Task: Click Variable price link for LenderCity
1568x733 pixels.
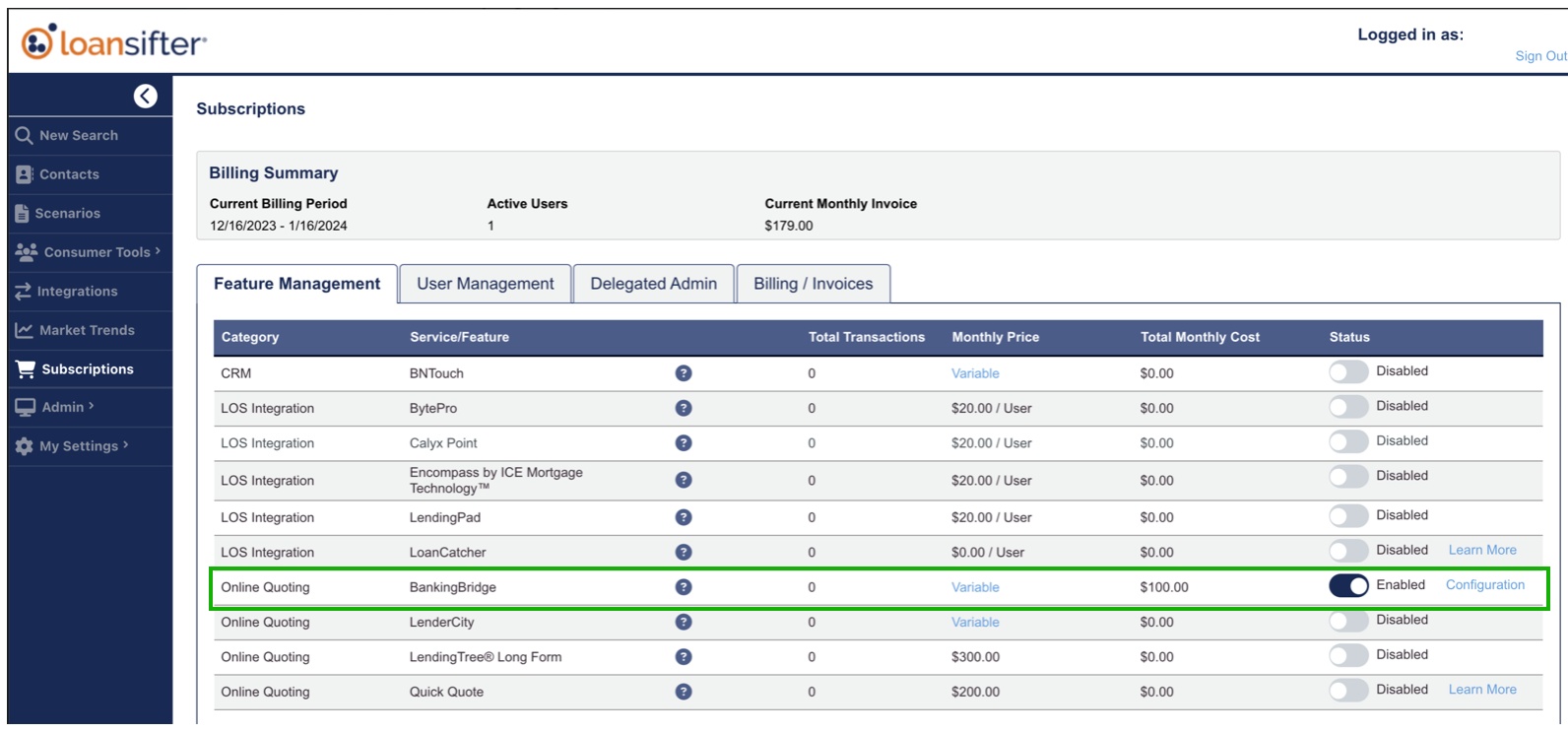Action: tap(975, 622)
